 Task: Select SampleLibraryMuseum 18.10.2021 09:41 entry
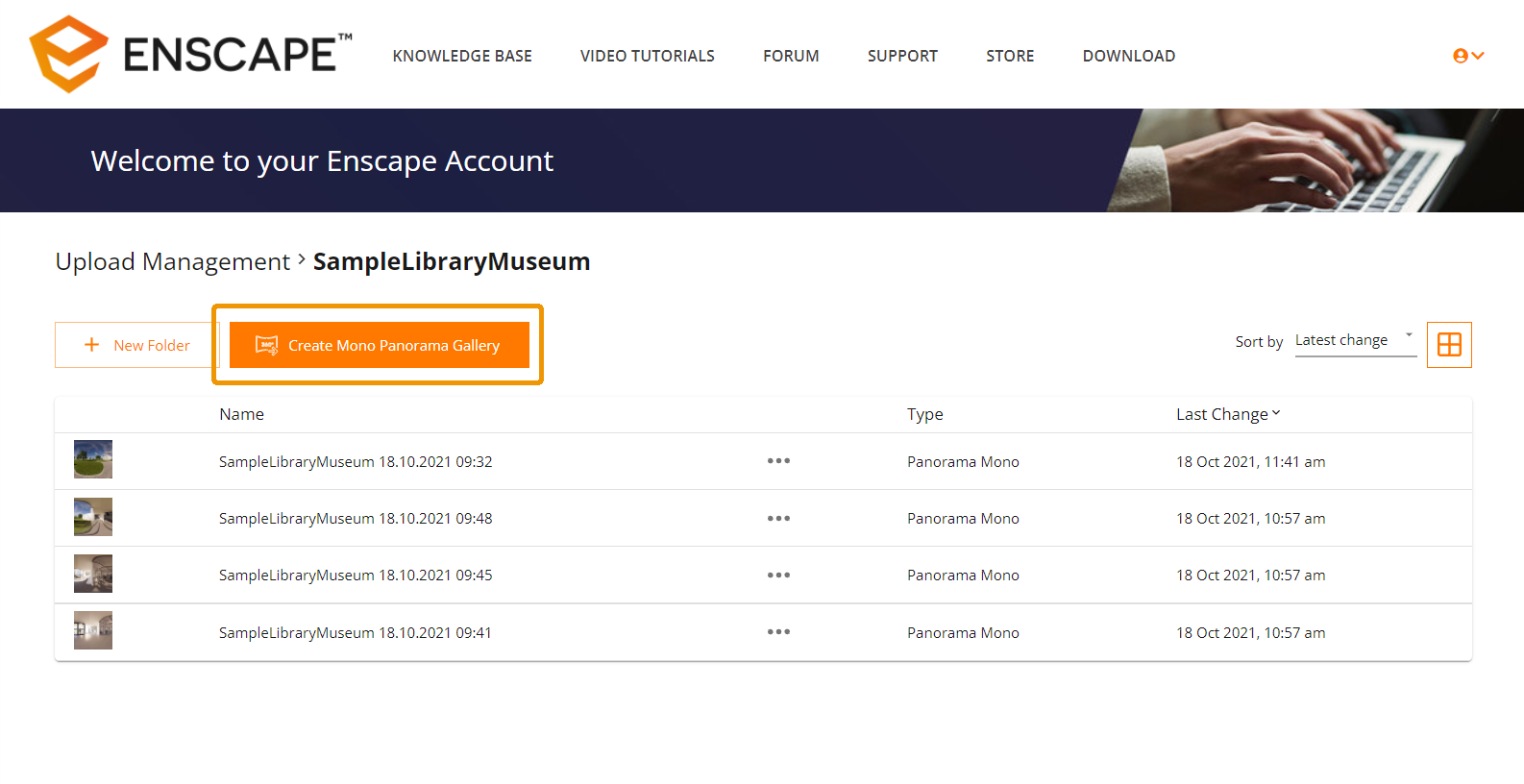[356, 633]
